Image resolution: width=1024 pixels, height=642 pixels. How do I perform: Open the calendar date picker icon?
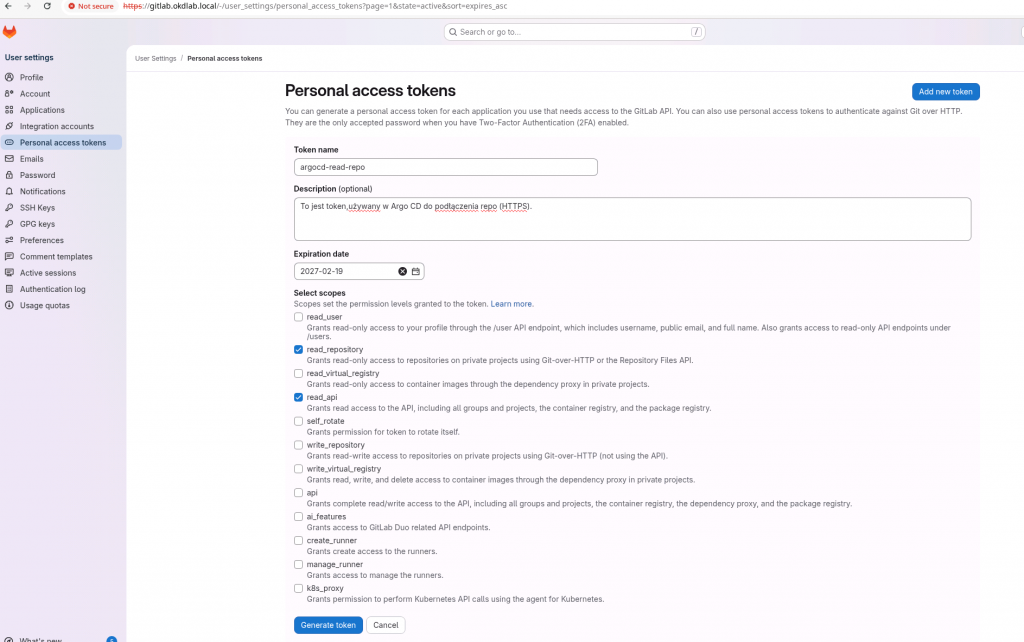pyautogui.click(x=416, y=271)
